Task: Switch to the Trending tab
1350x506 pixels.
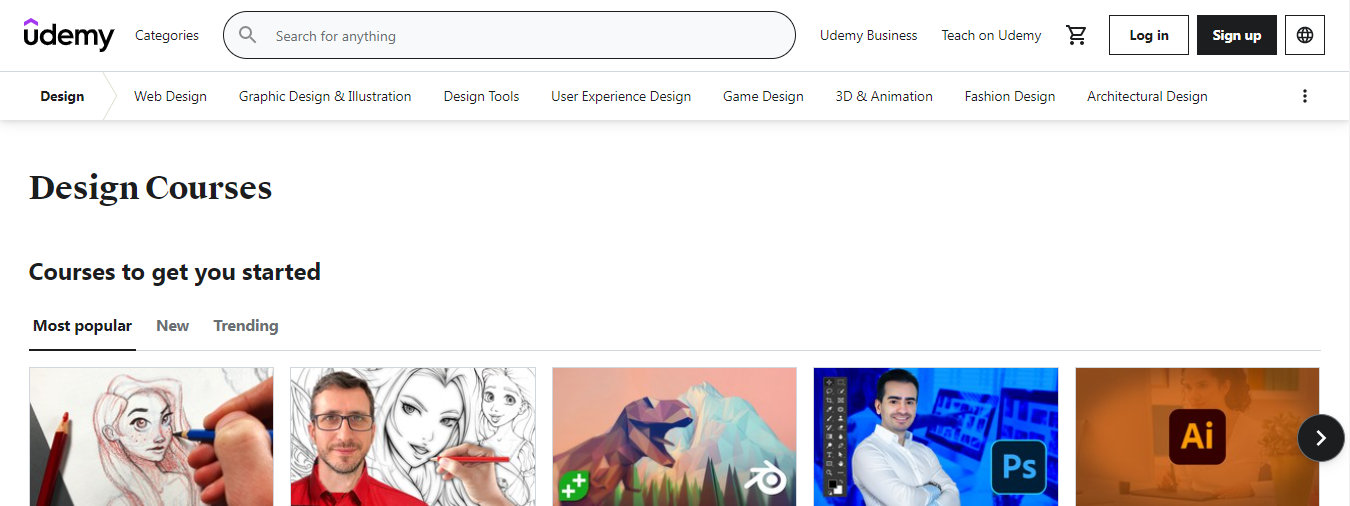Action: [246, 326]
